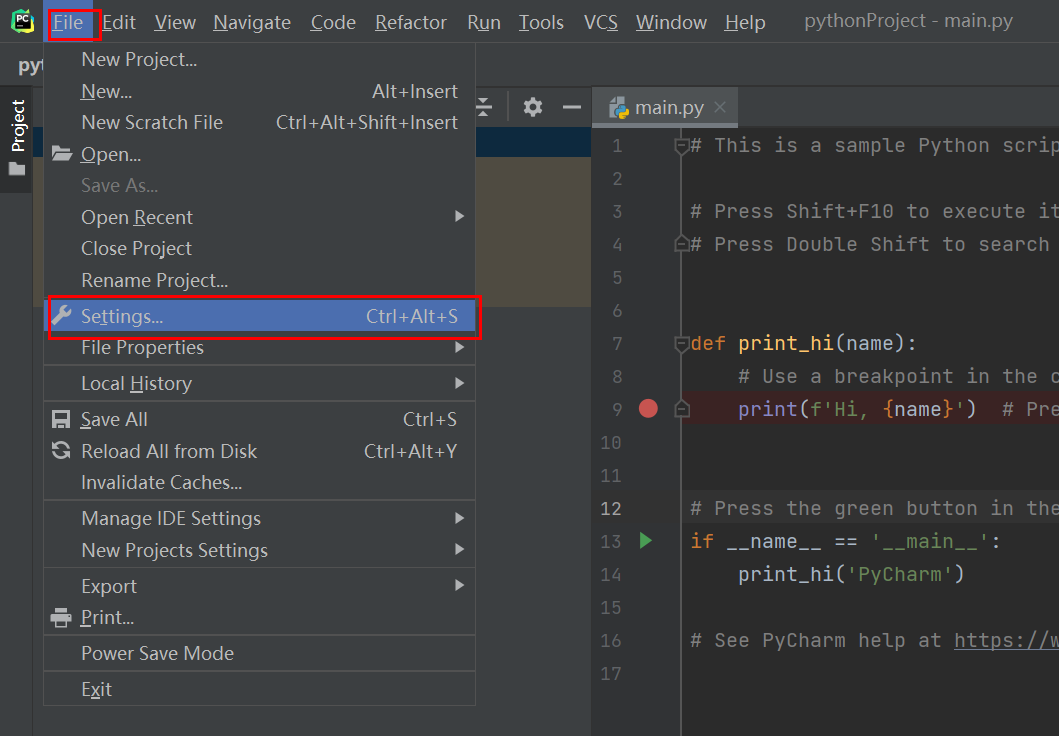Choose Invalidate Caches from the File menu
Viewport: 1059px width, 736px height.
point(161,483)
